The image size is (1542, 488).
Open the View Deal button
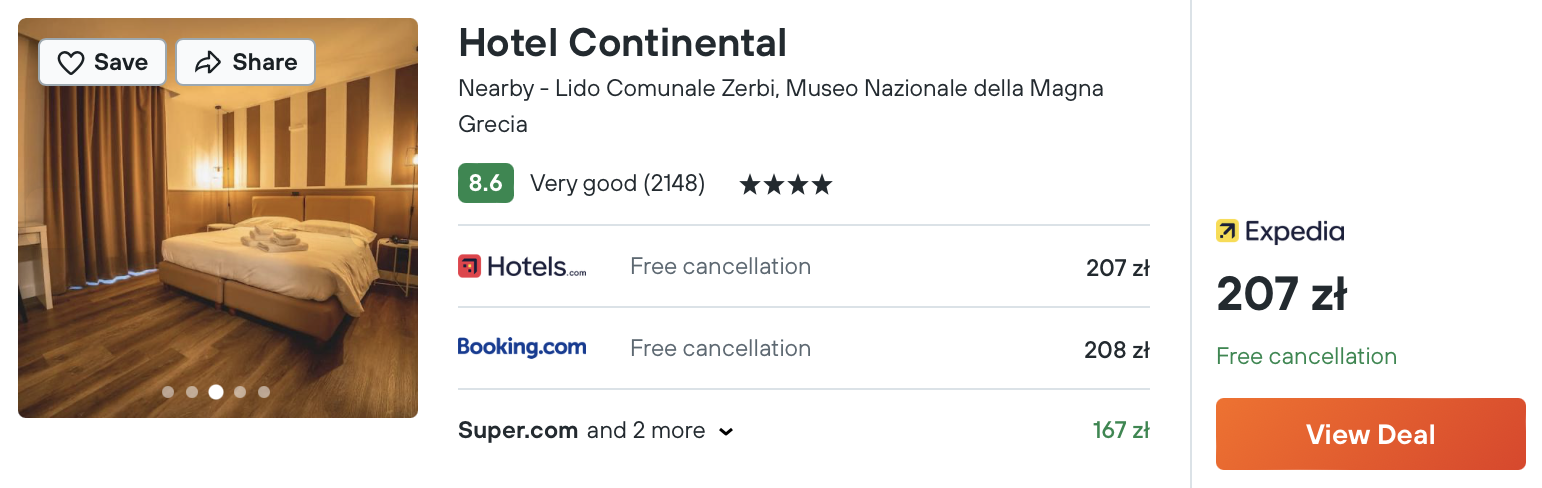[x=1371, y=434]
